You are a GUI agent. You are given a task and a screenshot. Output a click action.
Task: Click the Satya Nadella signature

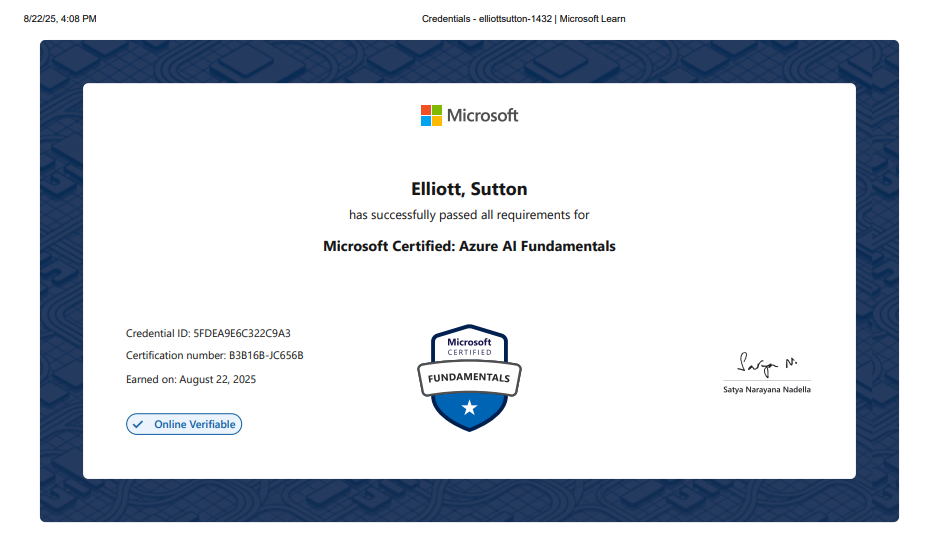(767, 364)
